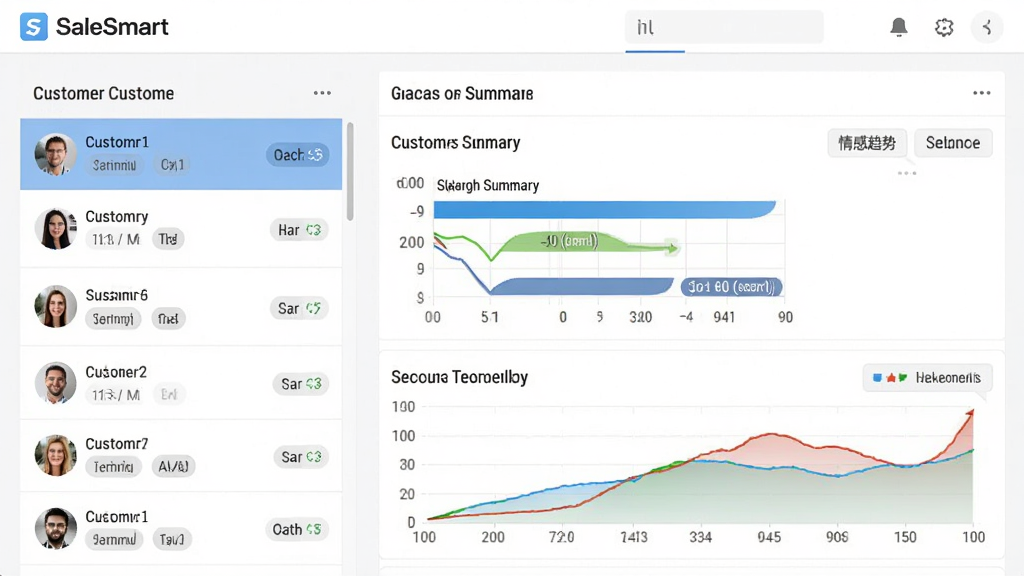Click the Serinnyi tag under Sussımr6
This screenshot has height=576, width=1024.
113,319
